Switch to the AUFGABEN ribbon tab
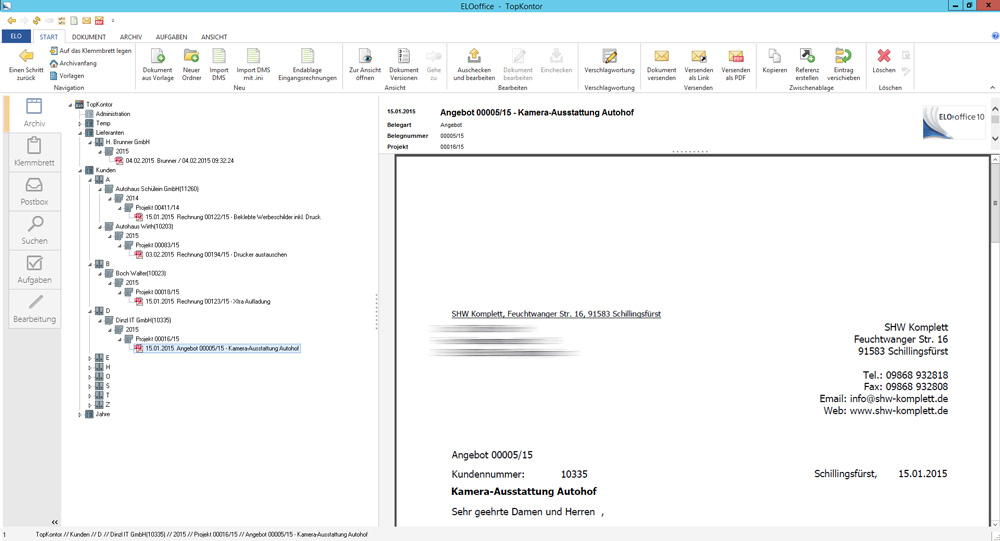Screen dimensions: 1000x541 [x=172, y=37]
